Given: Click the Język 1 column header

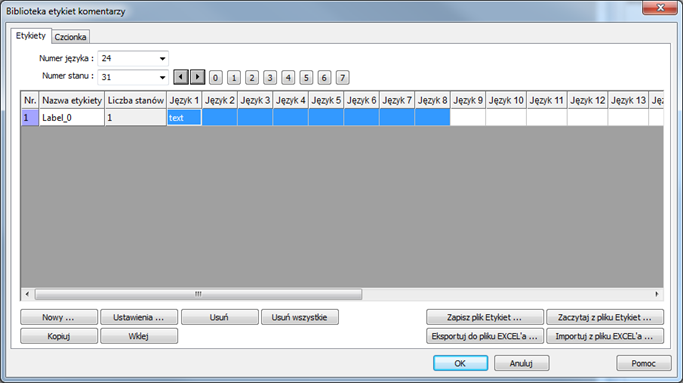Looking at the screenshot, I should [184, 100].
